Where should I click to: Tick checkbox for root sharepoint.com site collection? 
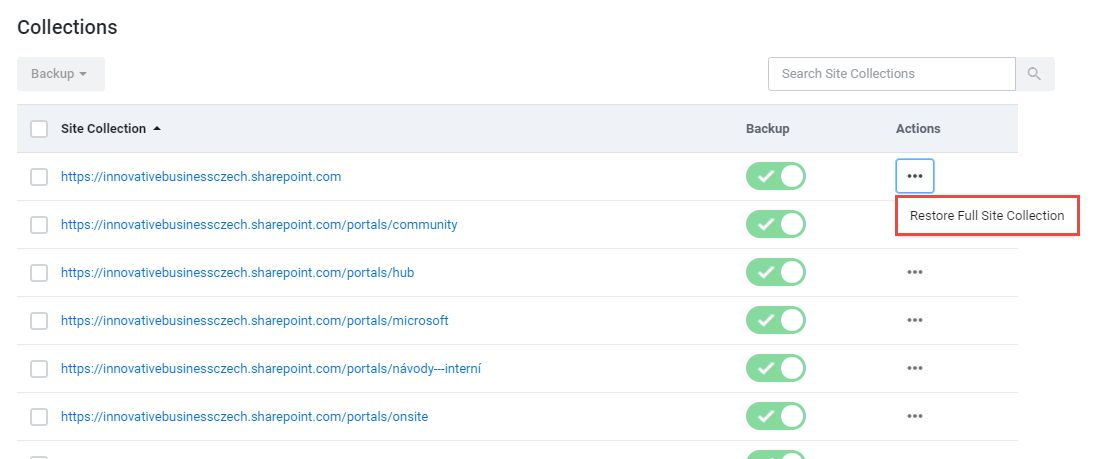coord(39,177)
